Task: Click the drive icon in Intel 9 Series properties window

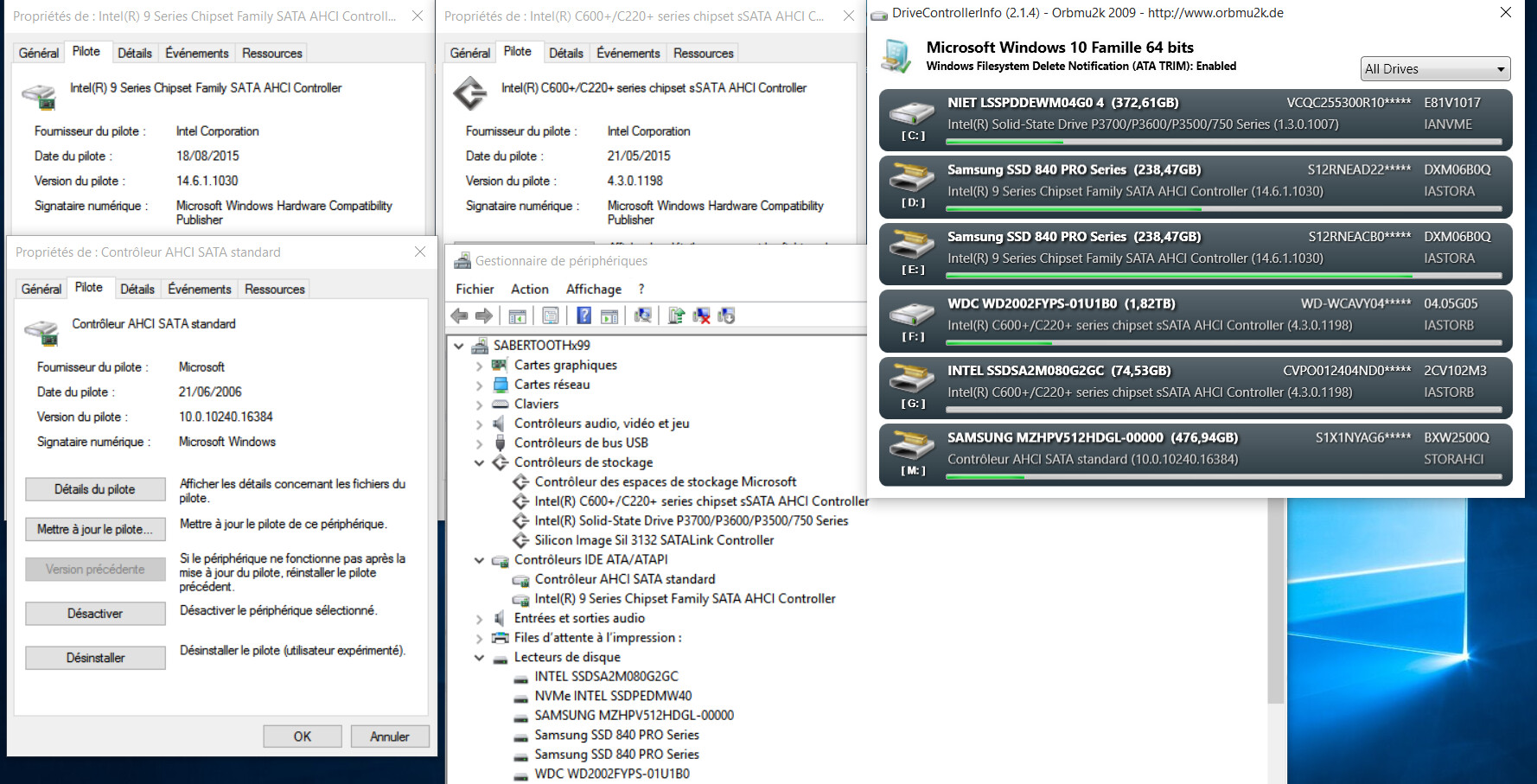Action: [x=39, y=96]
